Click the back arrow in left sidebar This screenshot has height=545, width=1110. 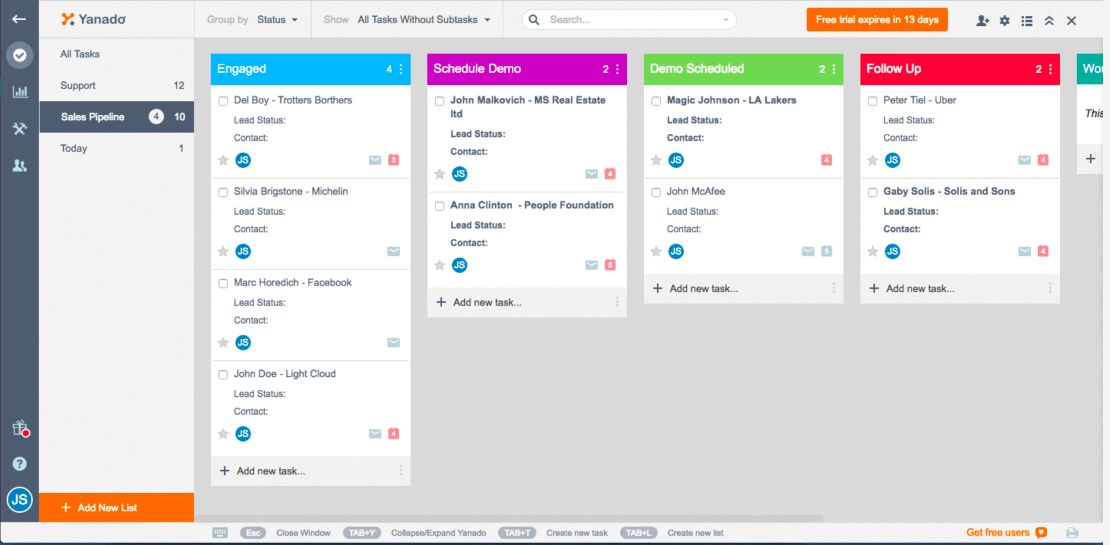pyautogui.click(x=19, y=19)
